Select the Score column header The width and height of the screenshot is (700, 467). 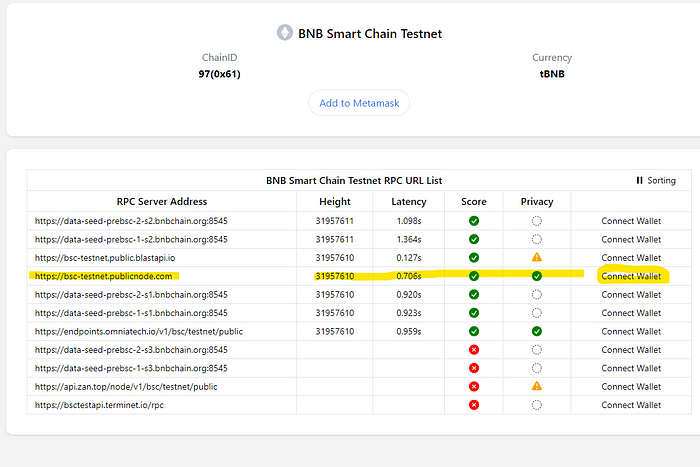[x=474, y=202]
